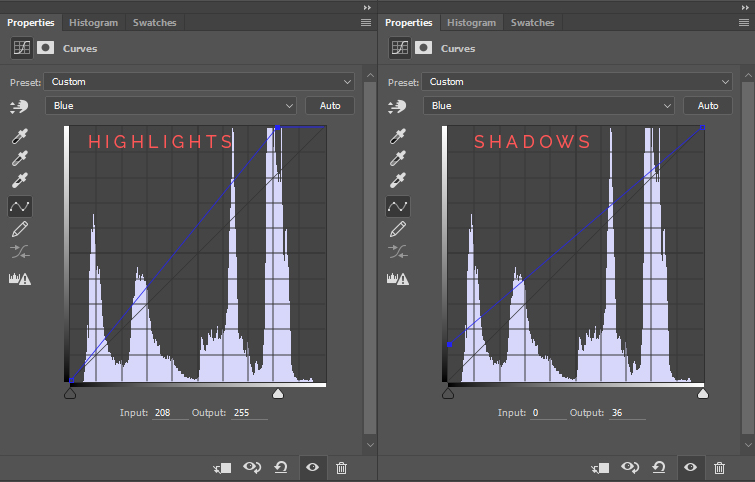Open the Preset Custom dropdown in left panel

pos(199,82)
